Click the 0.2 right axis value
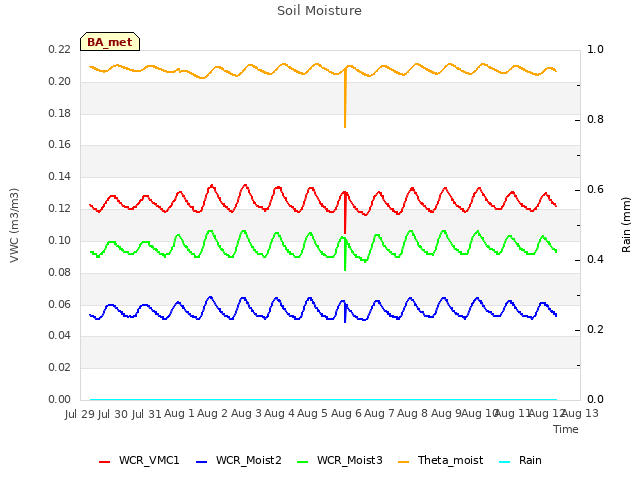The image size is (640, 480). pyautogui.click(x=595, y=330)
